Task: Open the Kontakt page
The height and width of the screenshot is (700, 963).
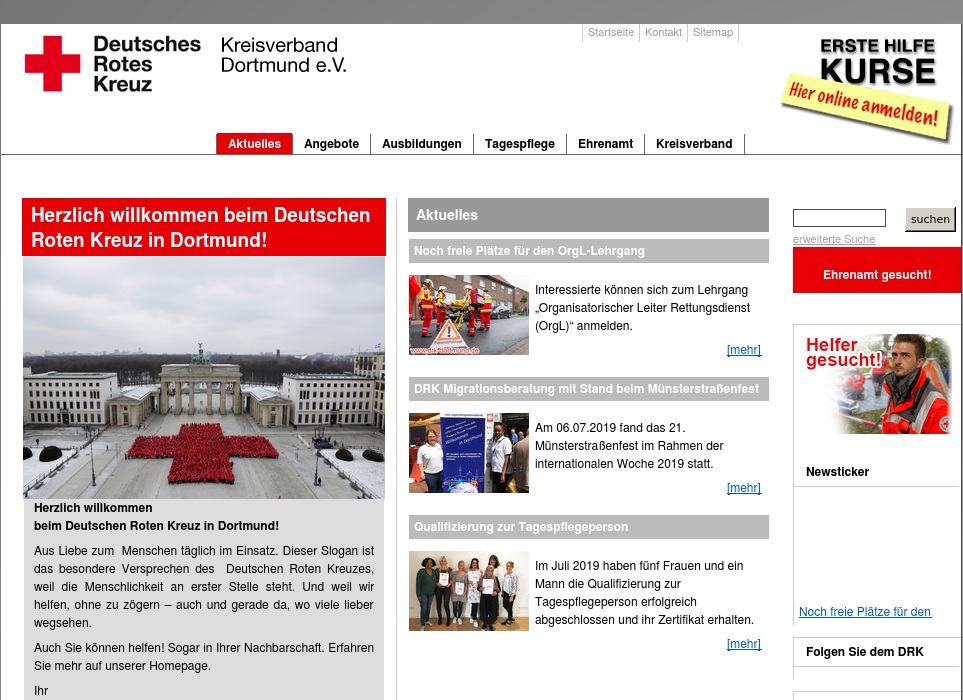Action: point(663,32)
